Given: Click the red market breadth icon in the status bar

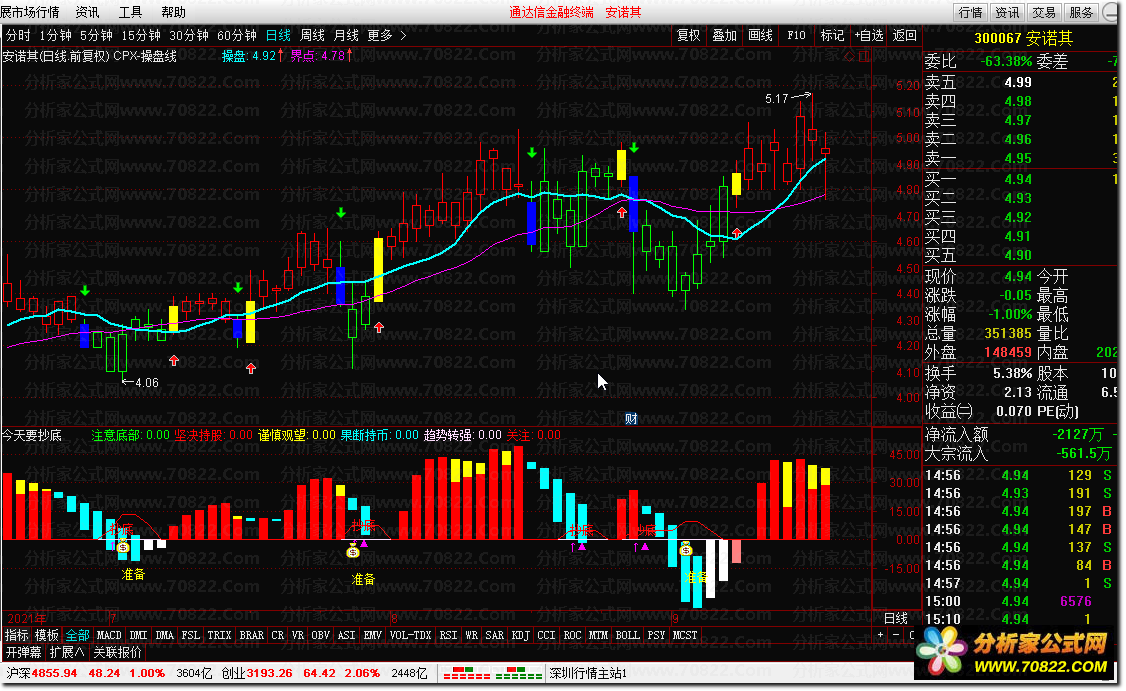Looking at the screenshot, I should (x=467, y=674).
